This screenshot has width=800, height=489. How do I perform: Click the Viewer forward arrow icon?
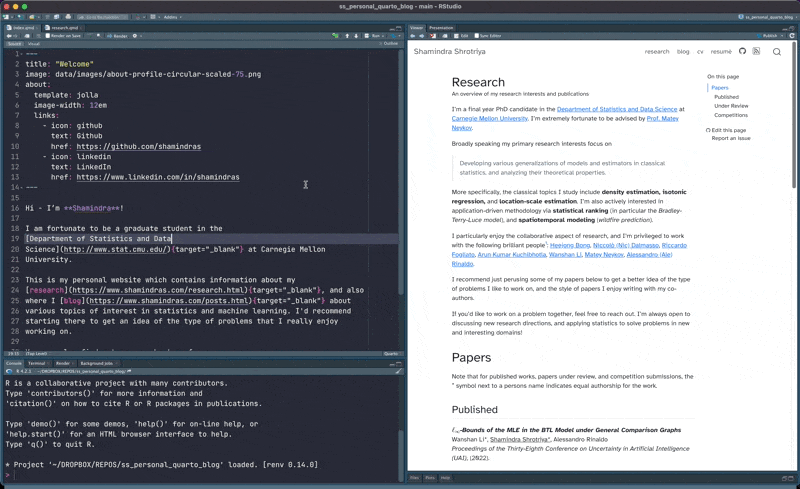421,36
